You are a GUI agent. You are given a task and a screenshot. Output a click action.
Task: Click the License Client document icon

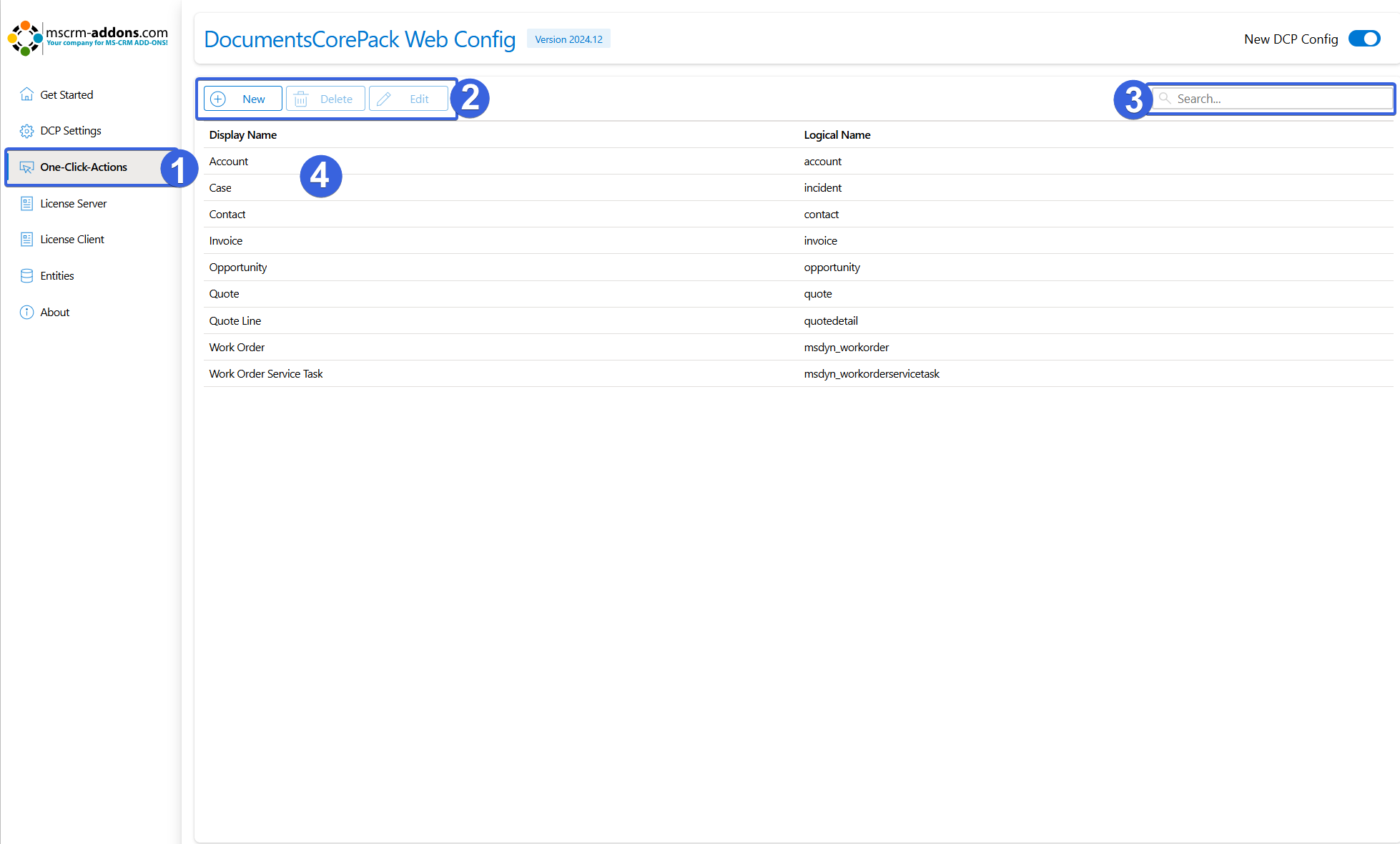(x=26, y=240)
